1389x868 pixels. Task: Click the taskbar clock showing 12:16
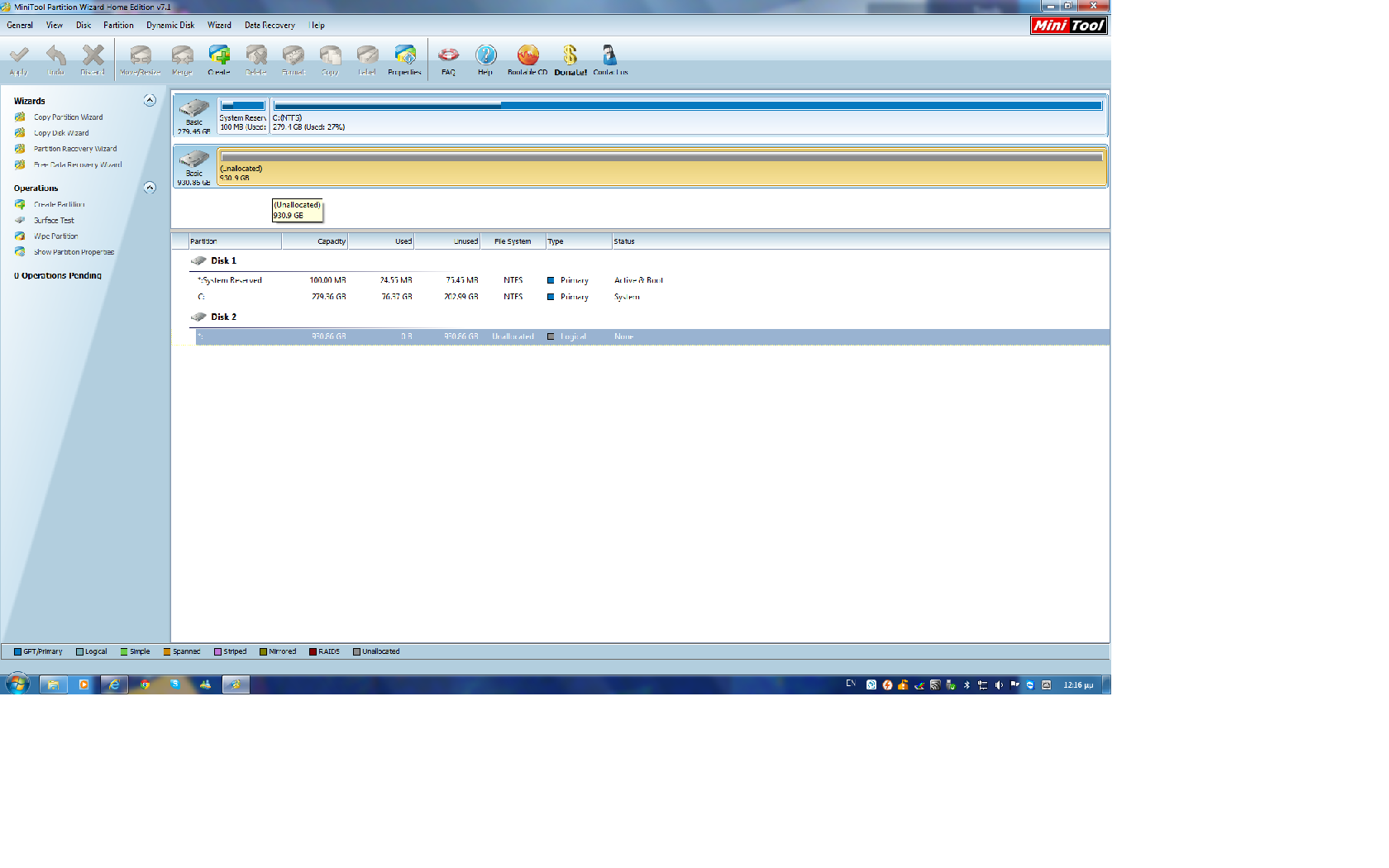click(1078, 684)
